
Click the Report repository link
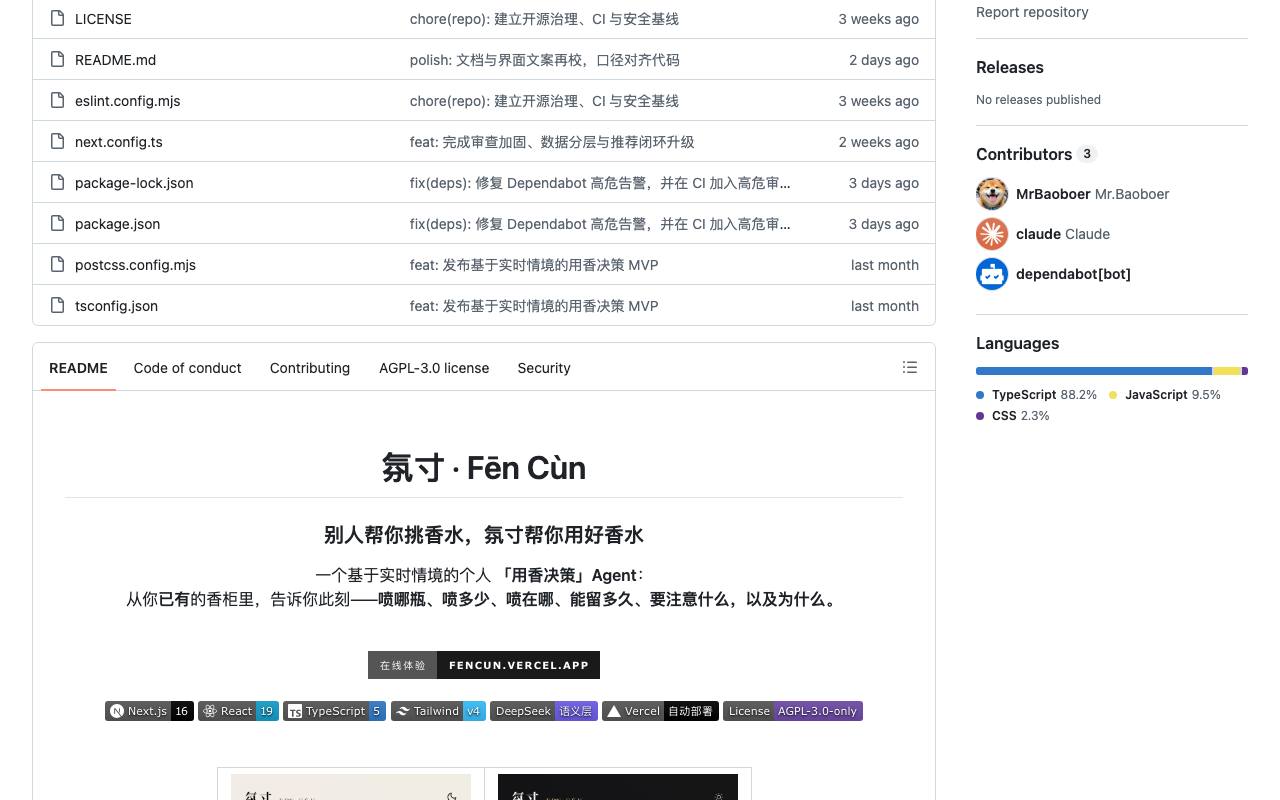[x=1032, y=12]
